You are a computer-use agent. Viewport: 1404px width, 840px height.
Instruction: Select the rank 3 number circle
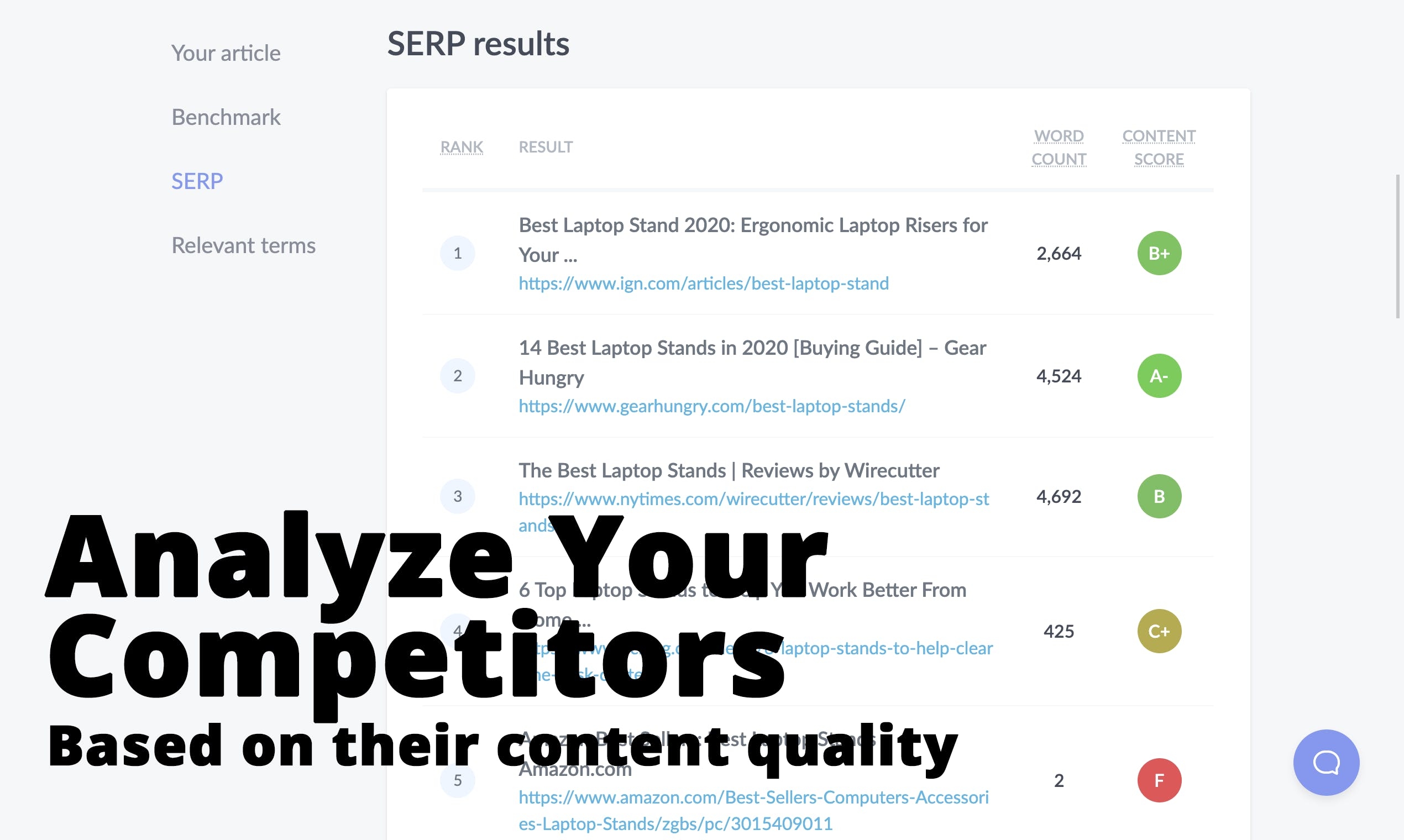(458, 496)
